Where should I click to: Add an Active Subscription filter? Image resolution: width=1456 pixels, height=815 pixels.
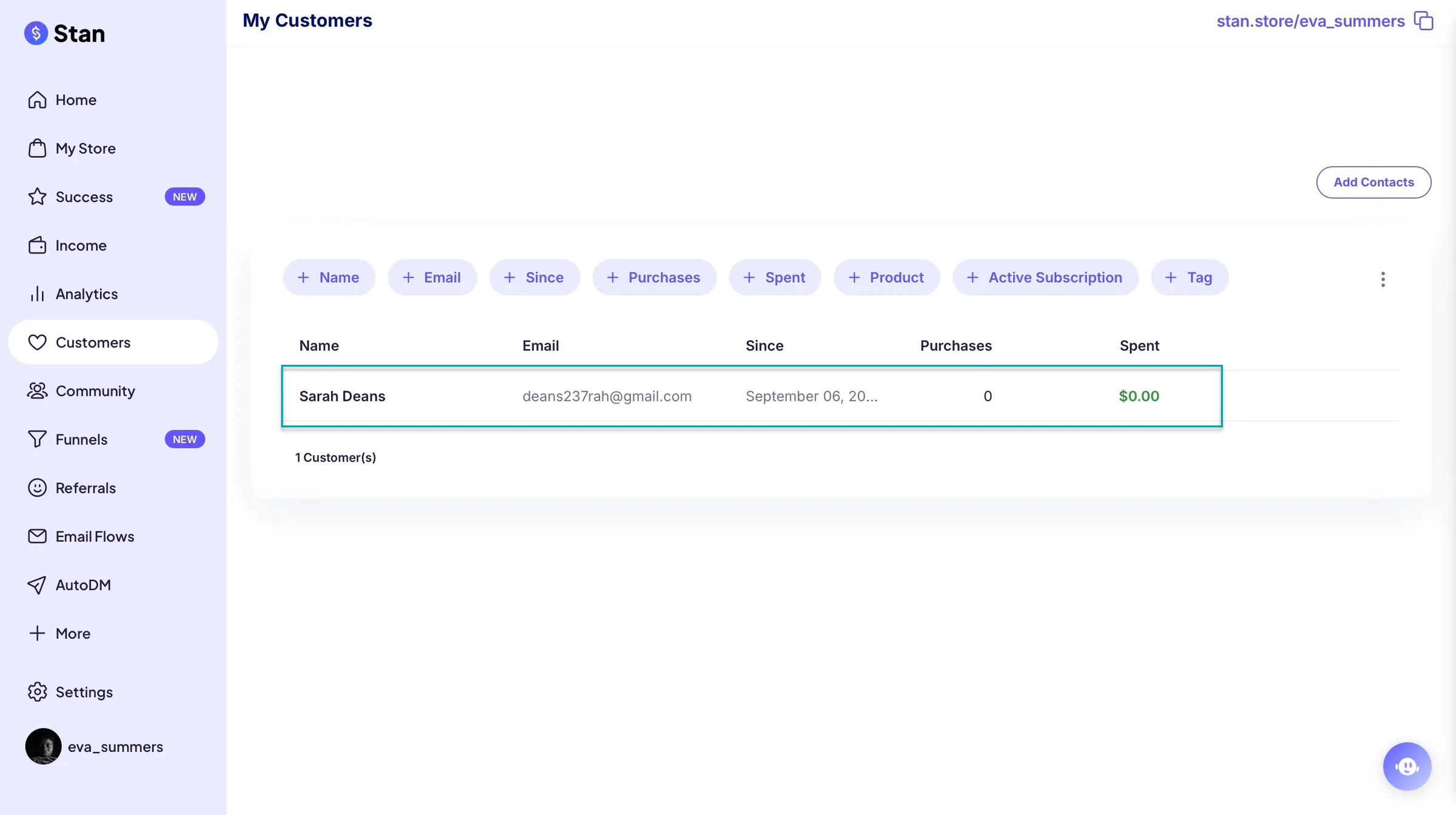pos(1045,277)
